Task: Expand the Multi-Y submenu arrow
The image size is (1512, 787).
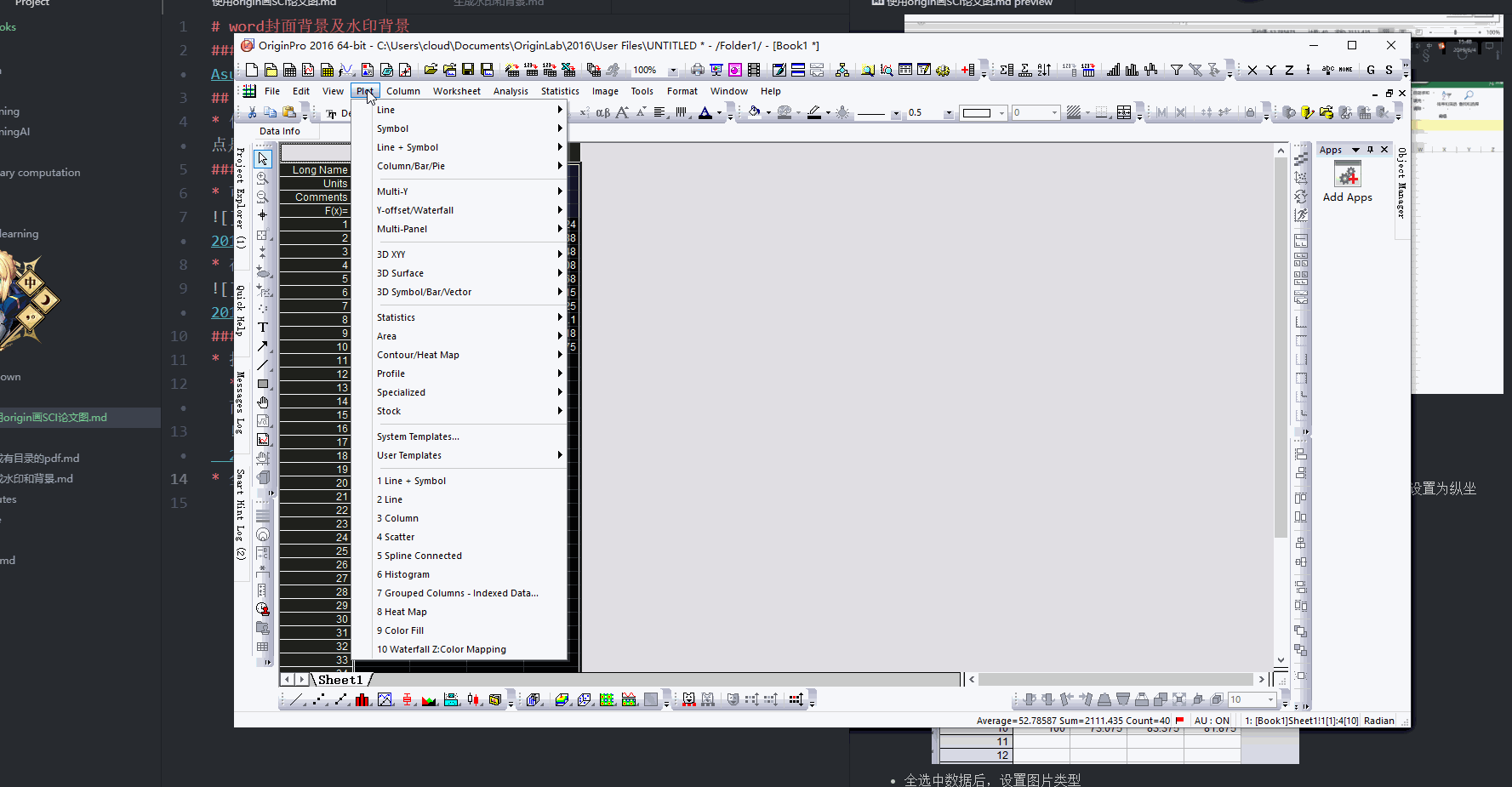Action: 560,191
